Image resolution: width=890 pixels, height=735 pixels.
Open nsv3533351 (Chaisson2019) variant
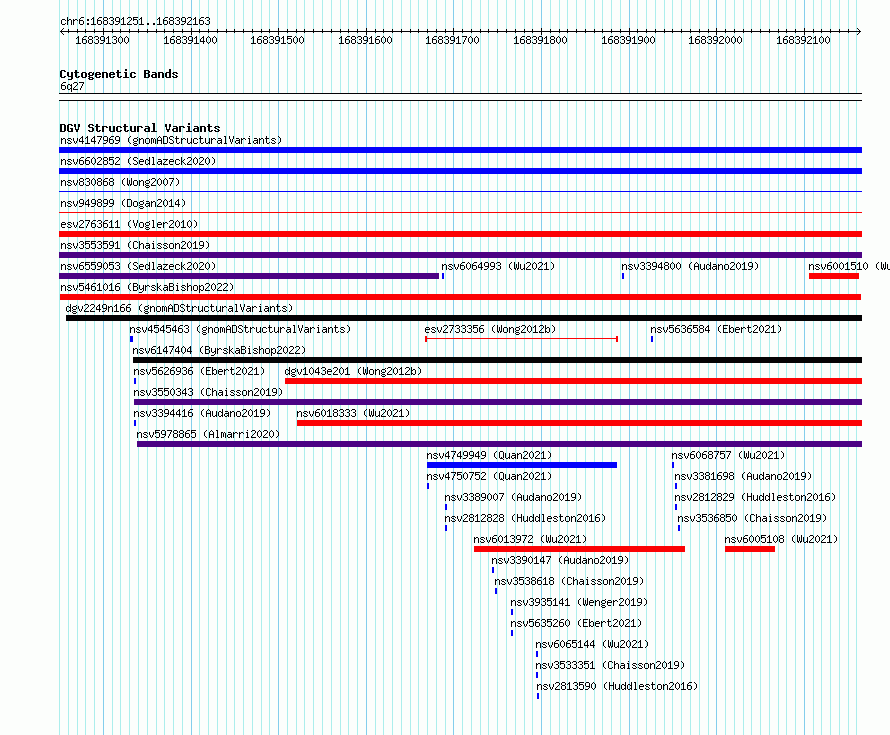click(610, 665)
